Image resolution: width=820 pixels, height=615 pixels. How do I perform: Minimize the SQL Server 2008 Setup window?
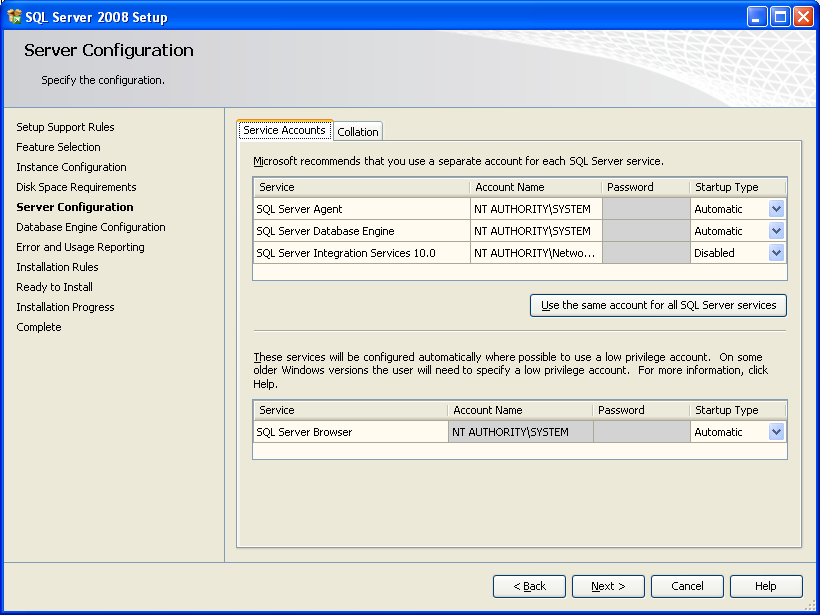[x=756, y=17]
